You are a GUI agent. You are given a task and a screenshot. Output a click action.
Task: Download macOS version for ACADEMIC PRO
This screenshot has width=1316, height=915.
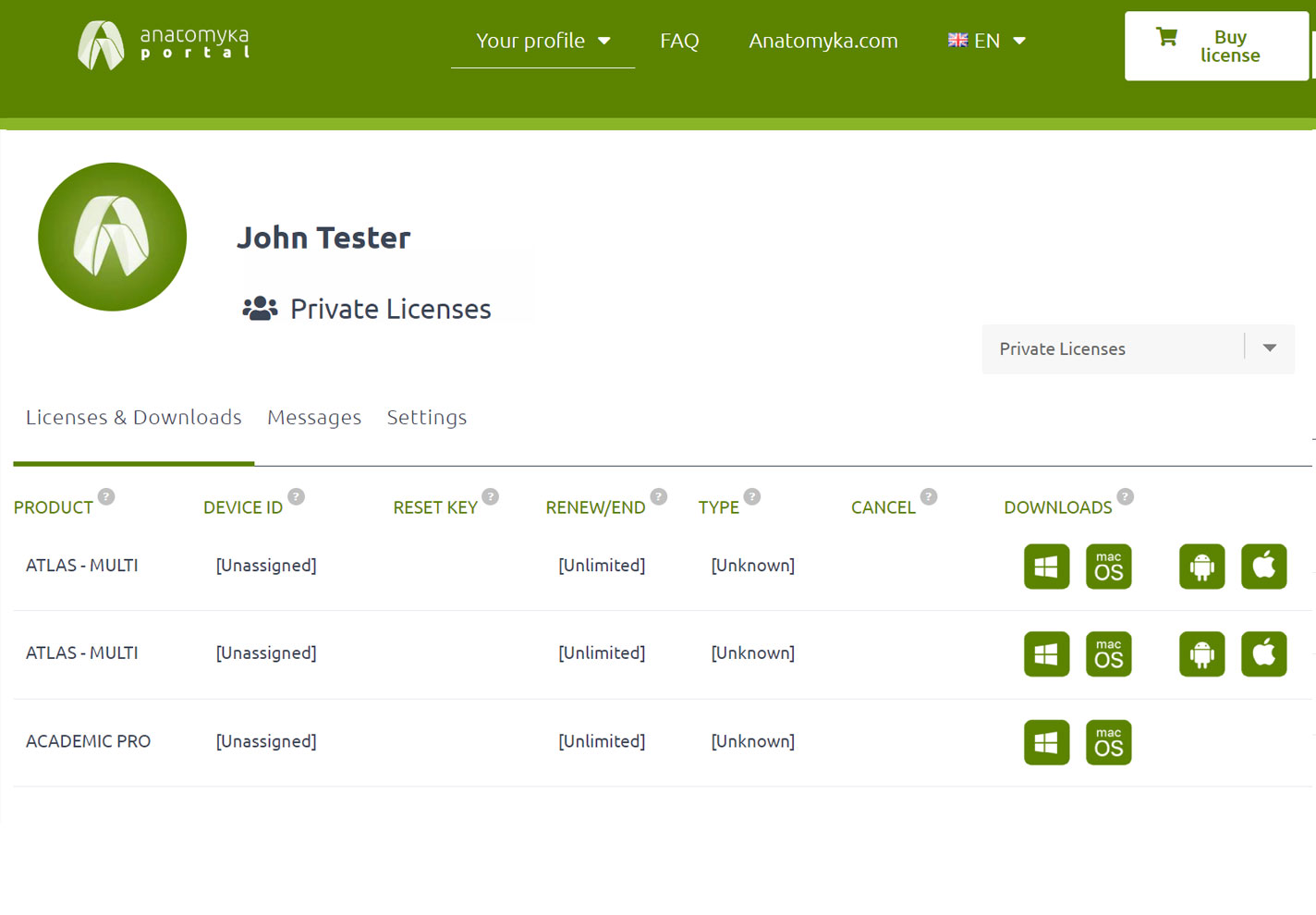click(1109, 742)
